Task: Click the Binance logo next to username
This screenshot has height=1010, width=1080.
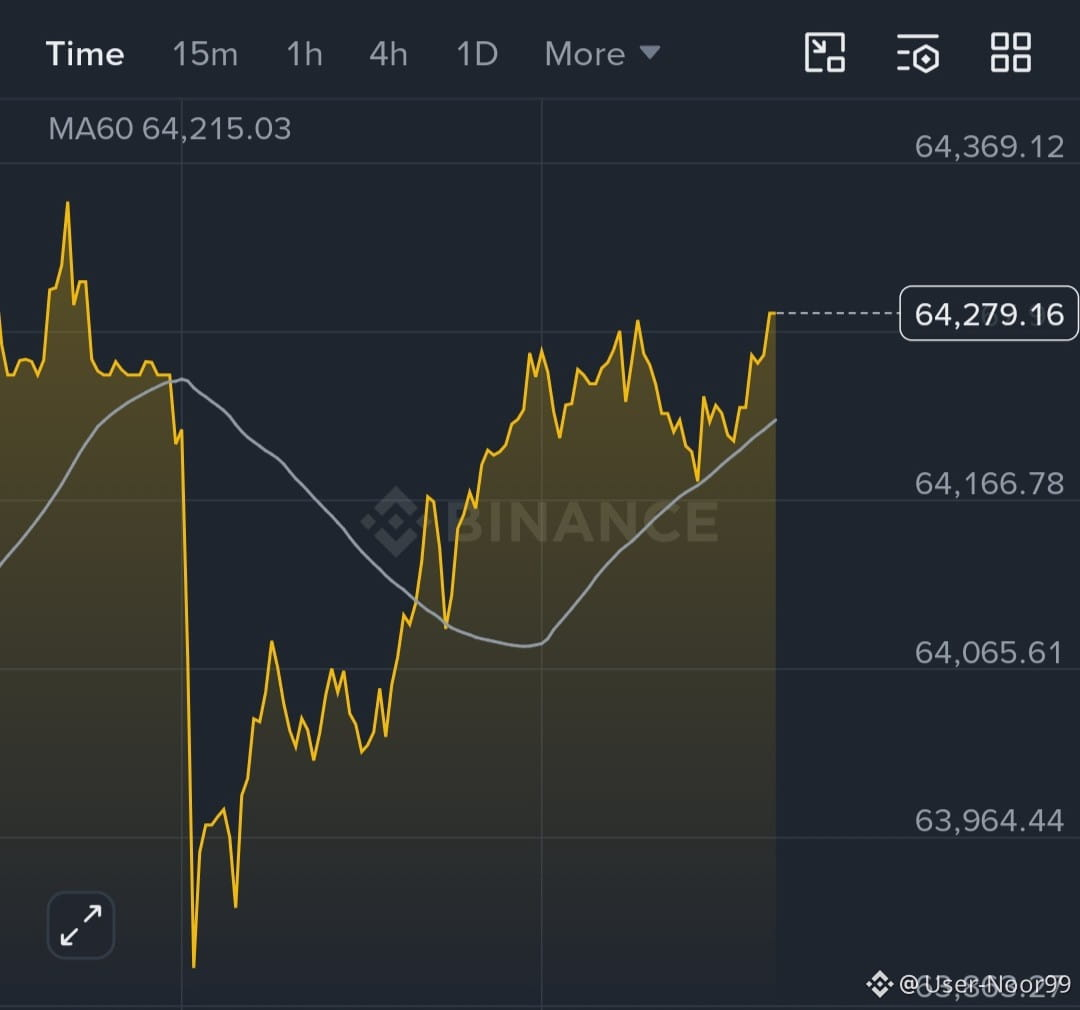Action: 880,983
